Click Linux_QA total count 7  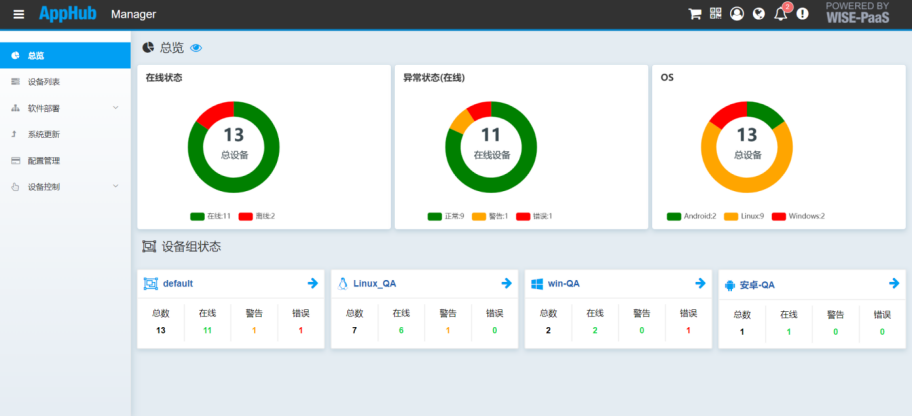pos(354,330)
